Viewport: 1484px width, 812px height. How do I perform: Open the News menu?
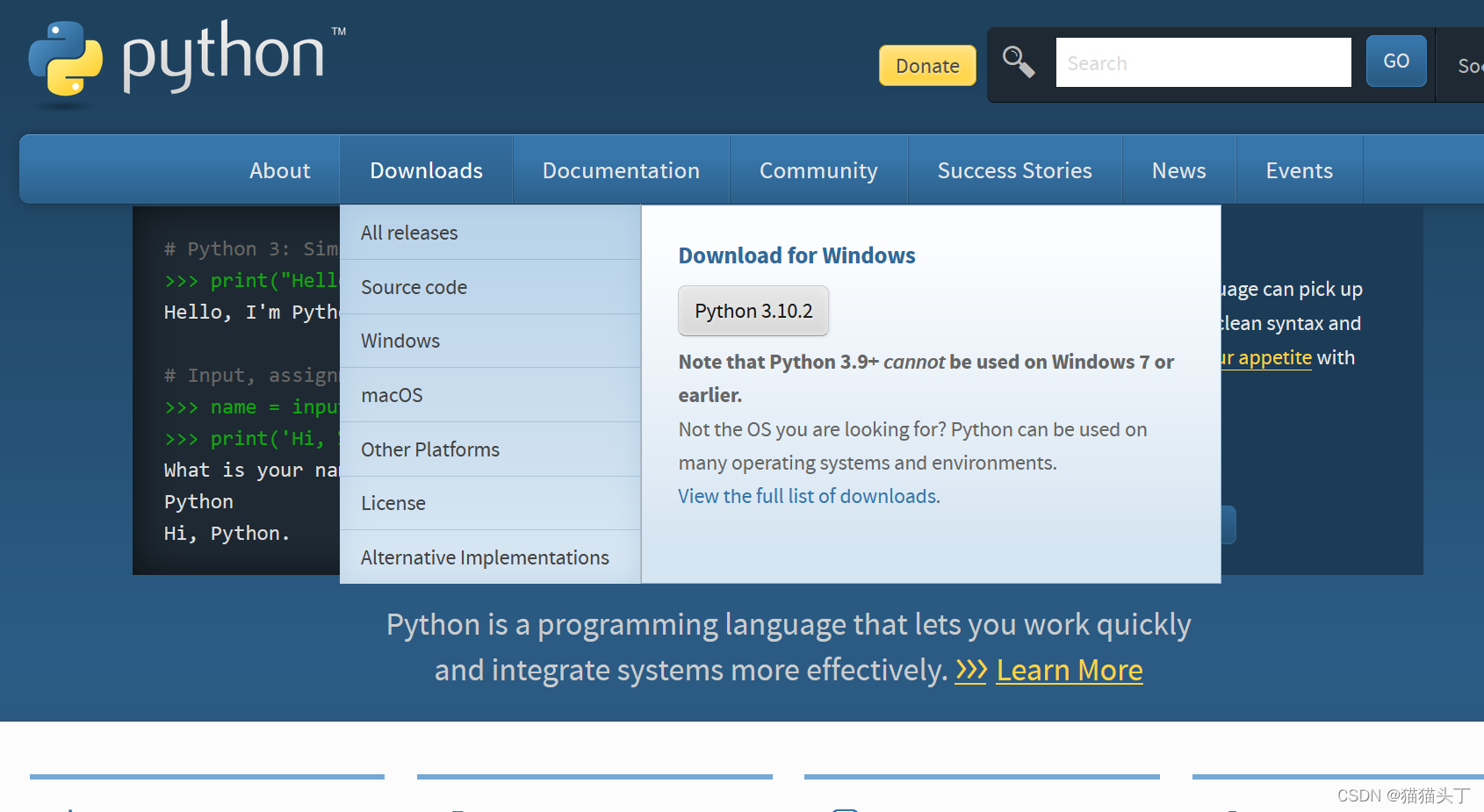click(1178, 170)
